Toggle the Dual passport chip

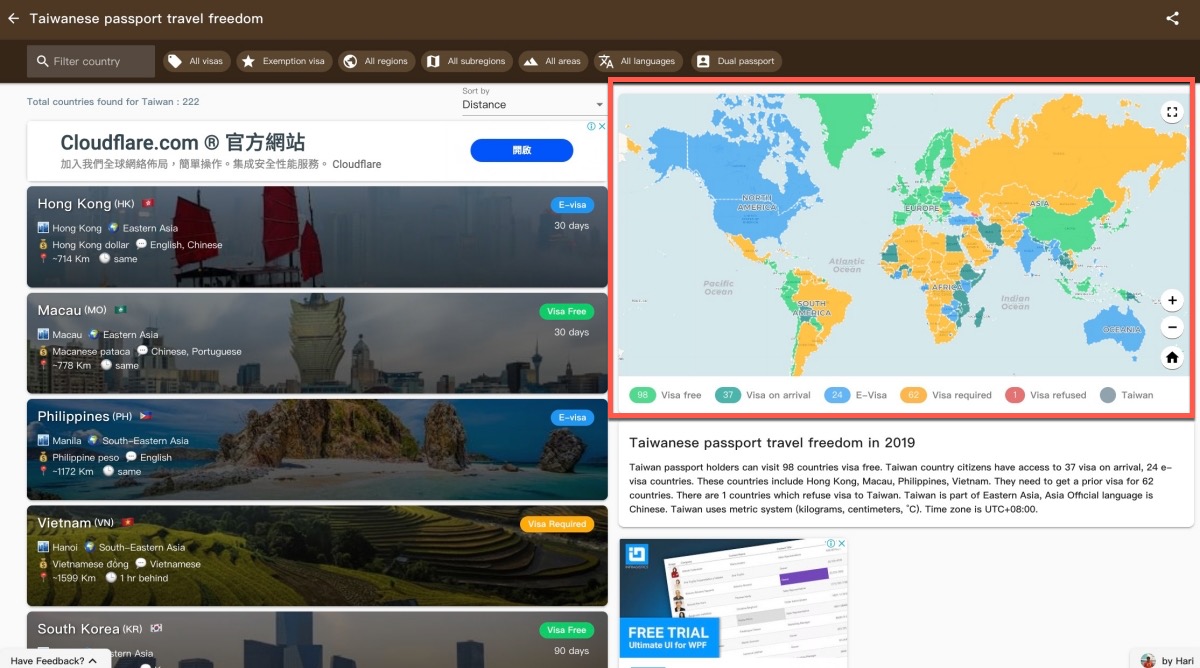tap(736, 61)
